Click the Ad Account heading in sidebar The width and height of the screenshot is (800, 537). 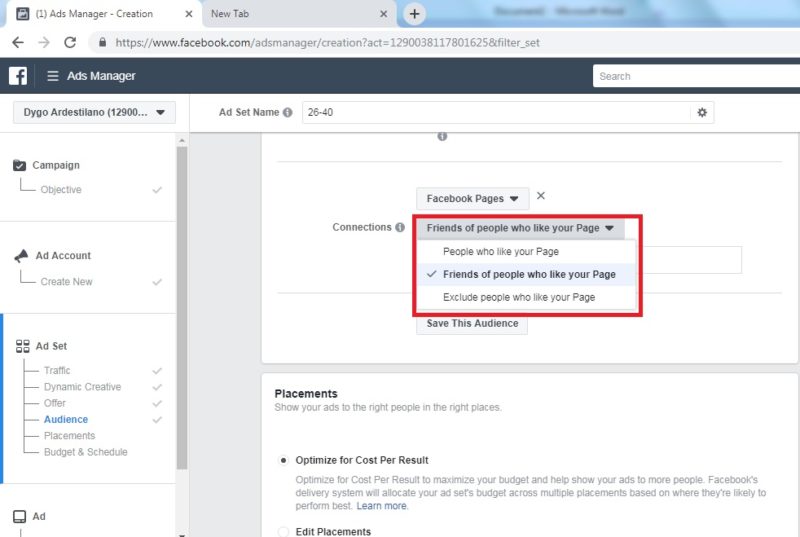(x=63, y=255)
